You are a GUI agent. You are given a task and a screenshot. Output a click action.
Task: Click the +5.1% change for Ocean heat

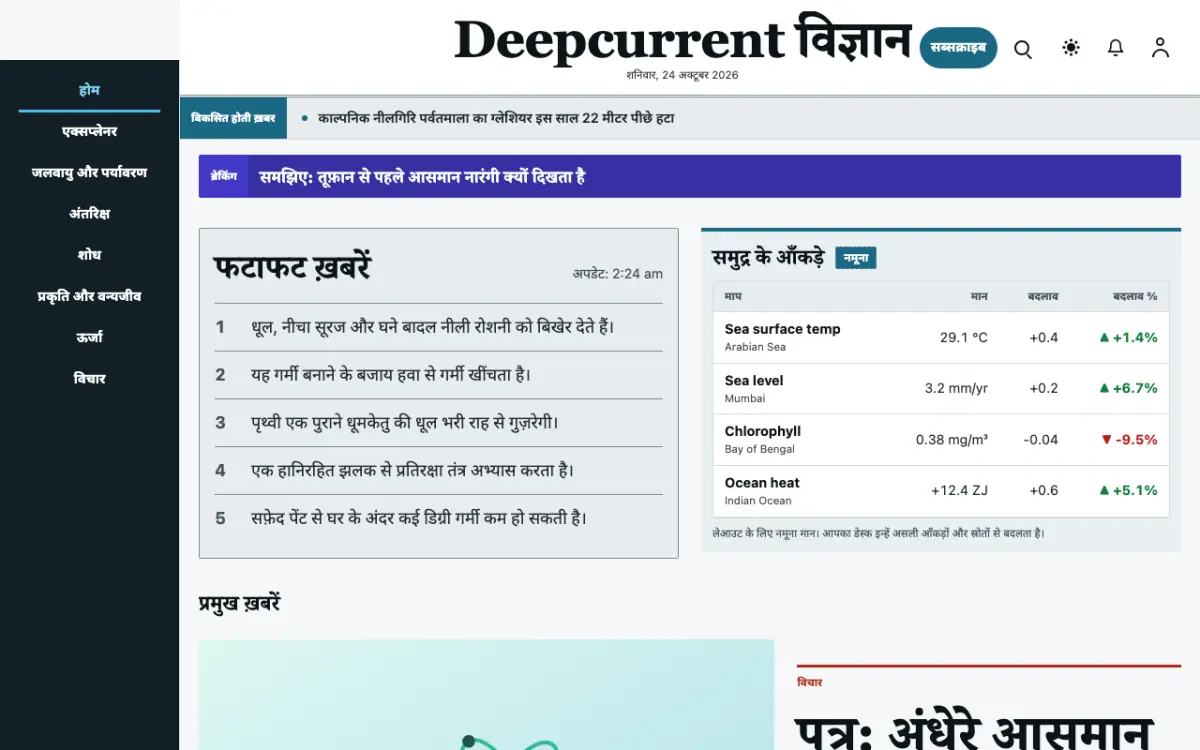pyautogui.click(x=1128, y=490)
